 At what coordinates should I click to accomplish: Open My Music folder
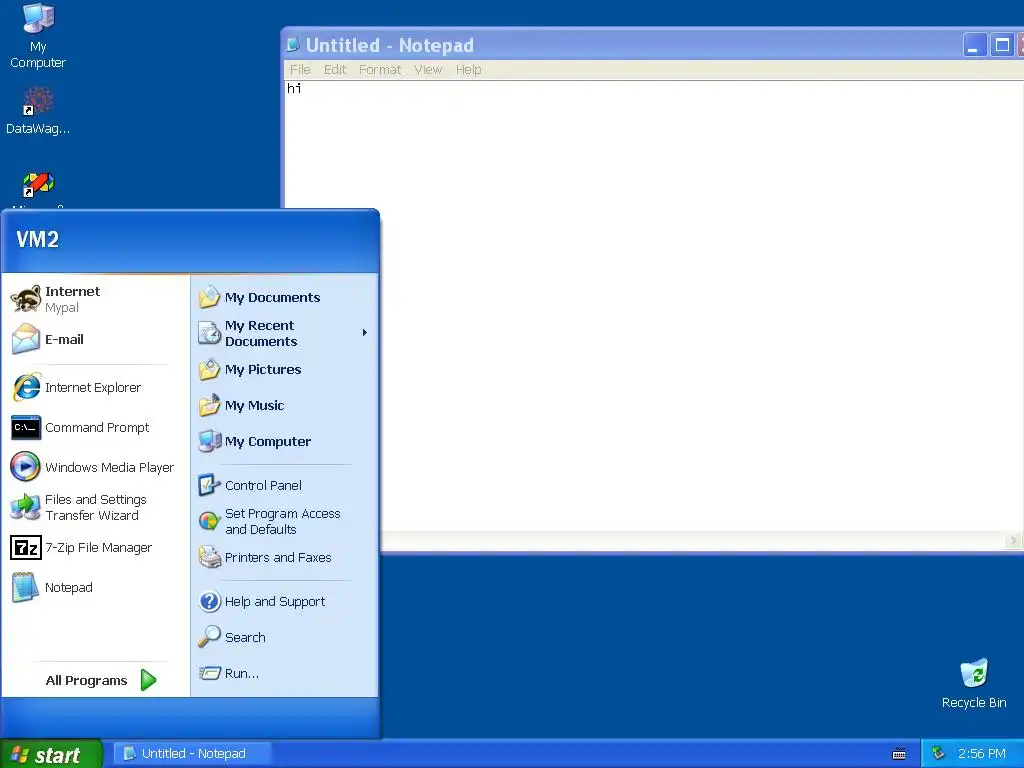284,406
